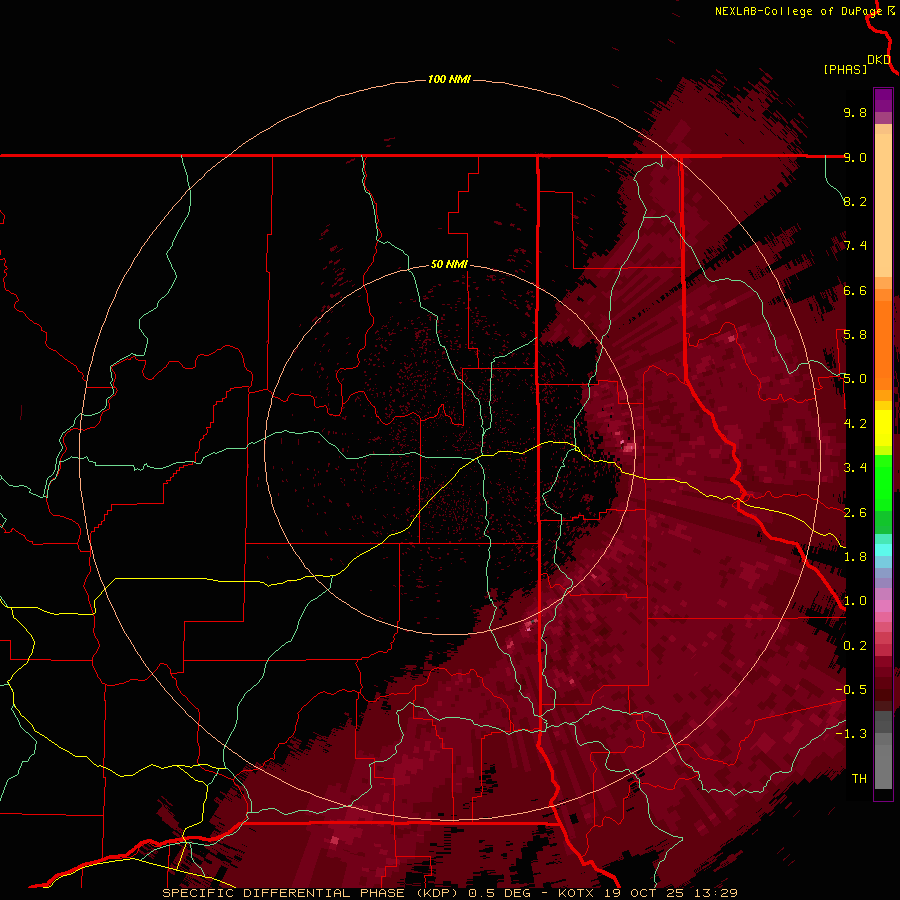Click the 1.0 value on color scale
This screenshot has width=900, height=900.
click(x=855, y=601)
